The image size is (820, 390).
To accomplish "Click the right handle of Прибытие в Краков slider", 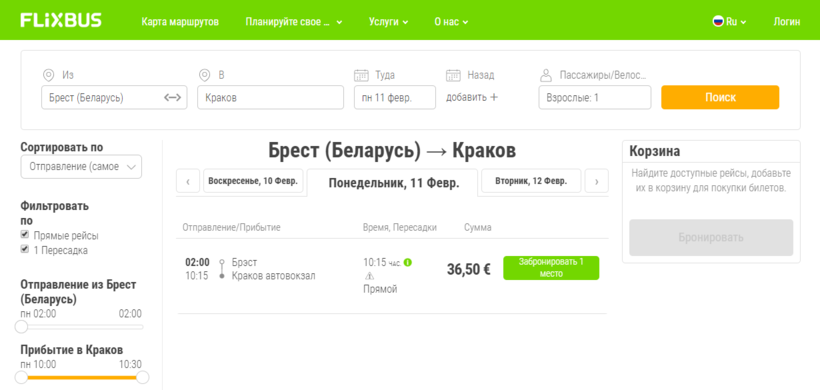I will point(142,377).
